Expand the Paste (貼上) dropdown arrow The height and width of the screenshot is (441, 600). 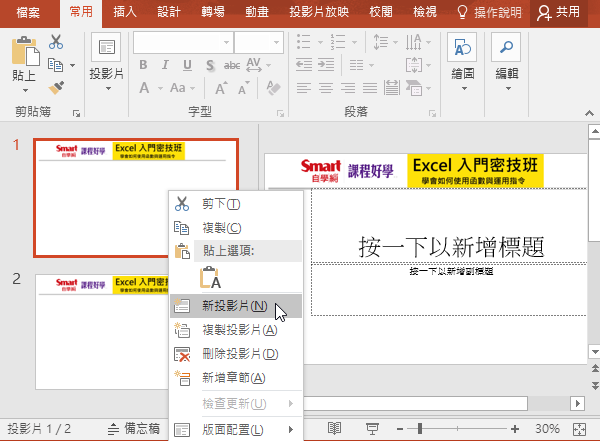25,91
